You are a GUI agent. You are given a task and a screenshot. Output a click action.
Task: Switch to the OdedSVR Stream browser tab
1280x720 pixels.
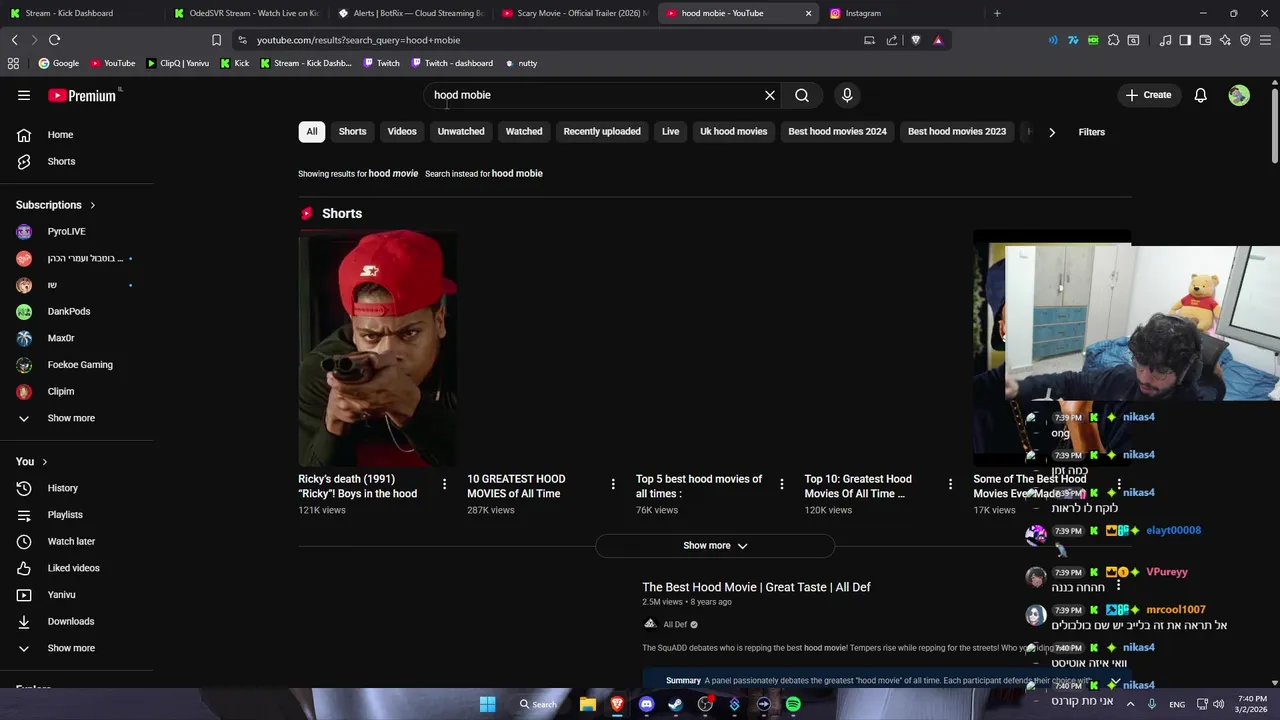pyautogui.click(x=245, y=13)
